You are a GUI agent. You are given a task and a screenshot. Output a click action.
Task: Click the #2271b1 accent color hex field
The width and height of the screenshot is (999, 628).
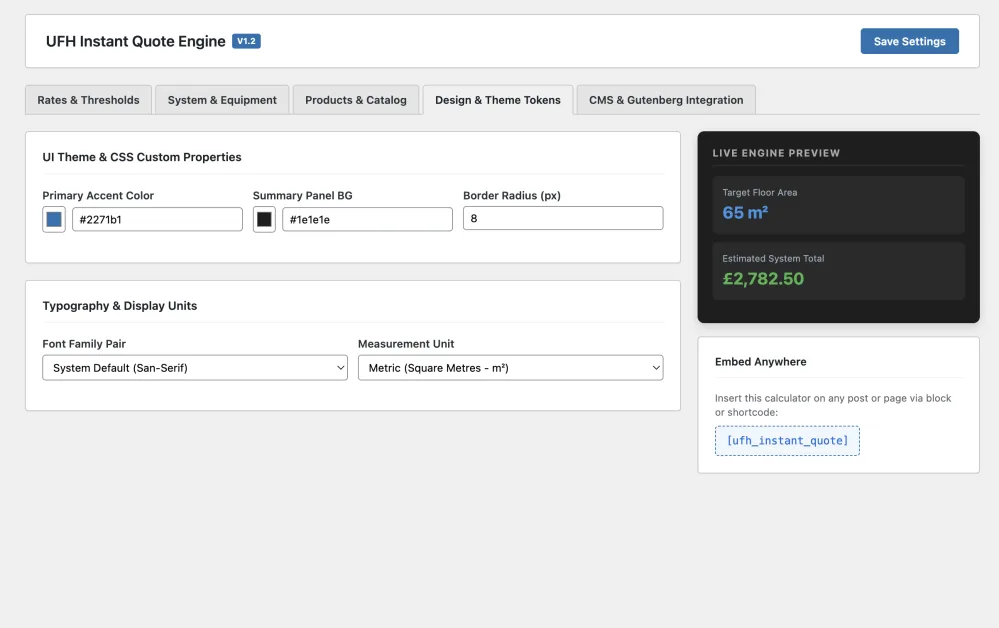coord(157,219)
